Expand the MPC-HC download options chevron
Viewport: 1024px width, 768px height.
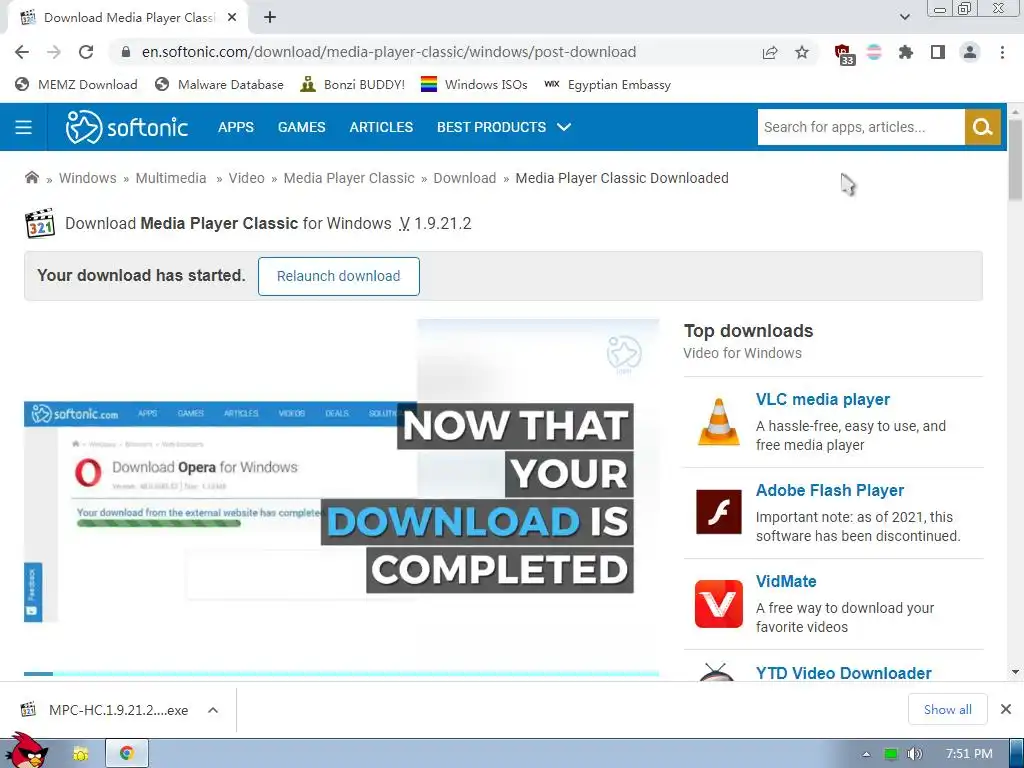[x=213, y=710]
